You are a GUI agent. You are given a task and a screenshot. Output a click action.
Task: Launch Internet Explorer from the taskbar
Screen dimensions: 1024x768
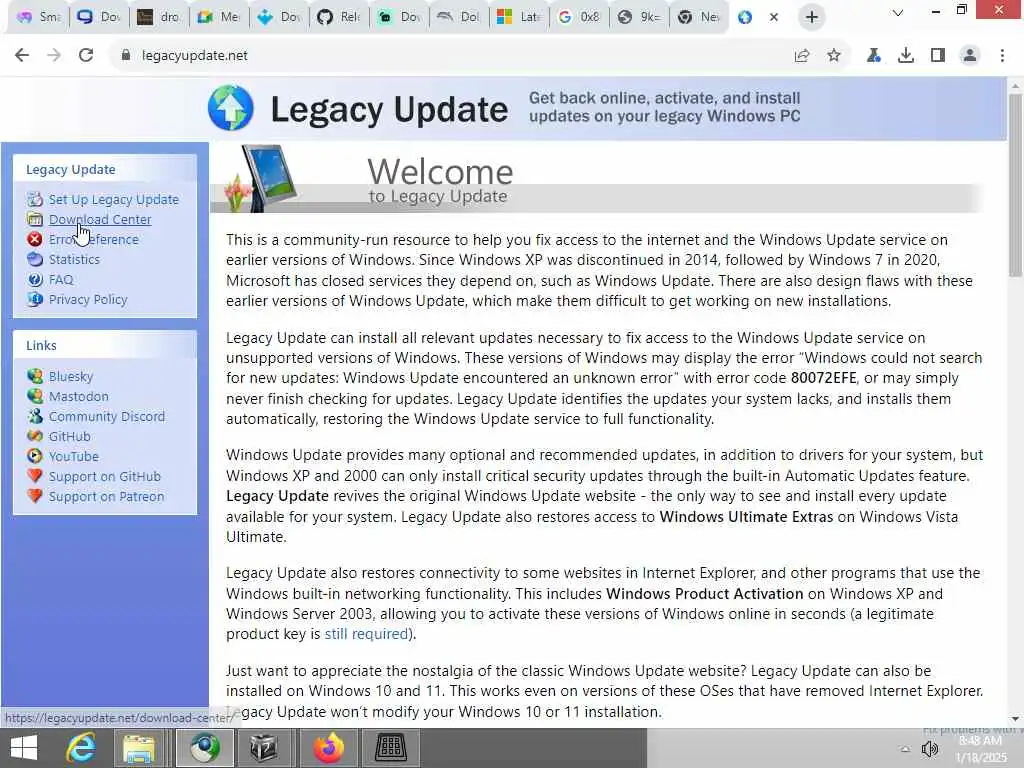click(81, 748)
